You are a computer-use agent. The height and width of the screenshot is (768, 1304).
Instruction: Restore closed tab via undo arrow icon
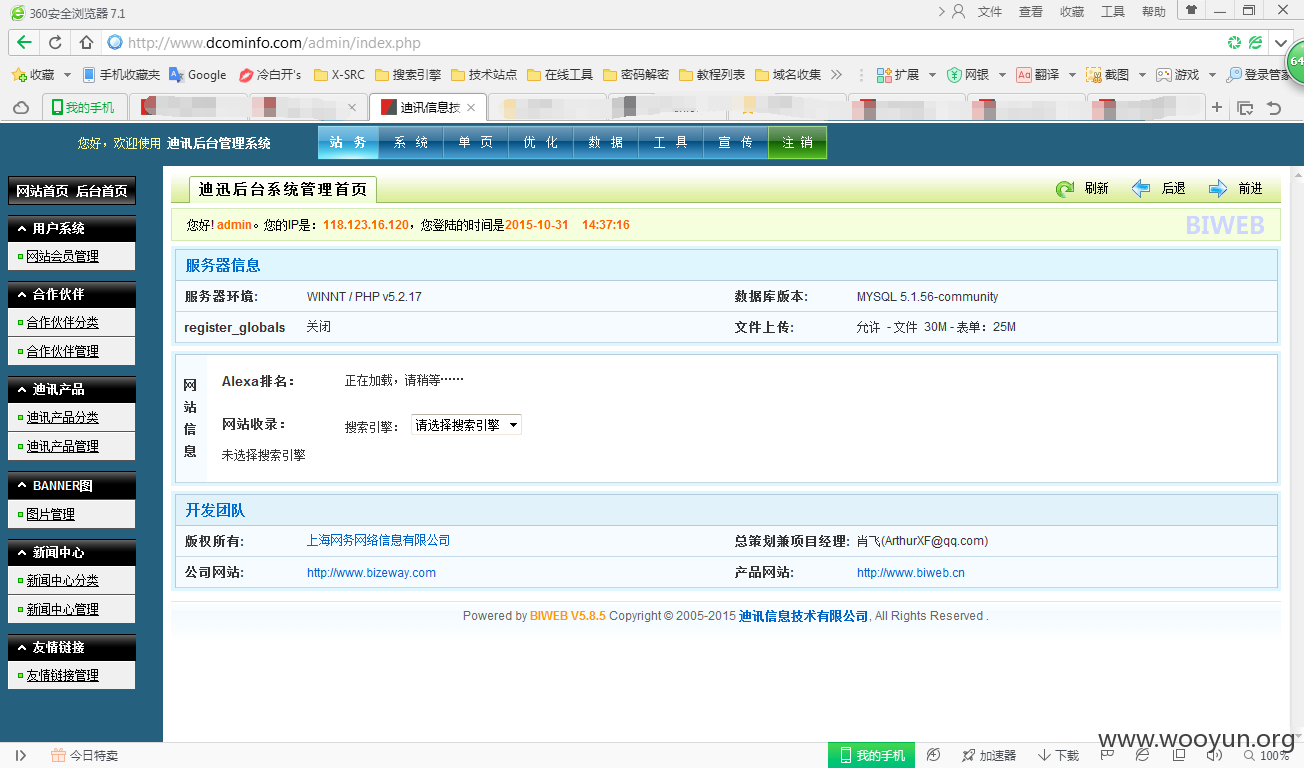(x=1274, y=108)
